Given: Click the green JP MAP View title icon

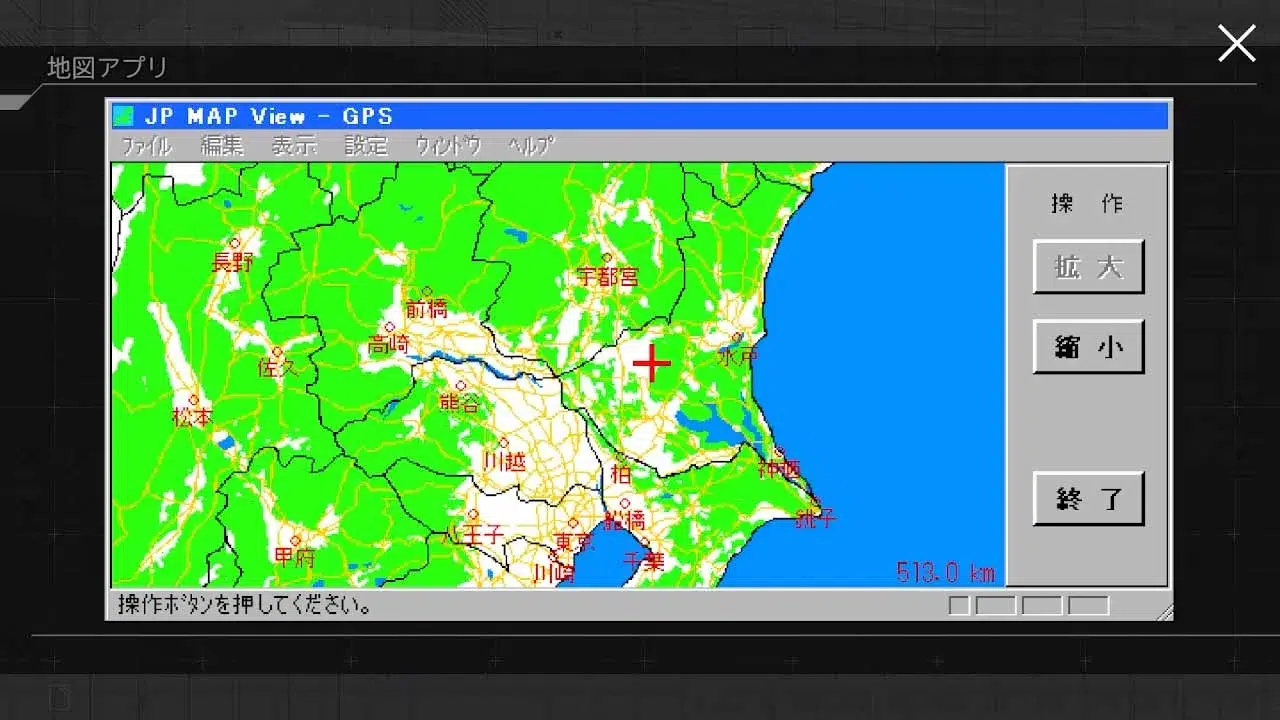Looking at the screenshot, I should [124, 116].
